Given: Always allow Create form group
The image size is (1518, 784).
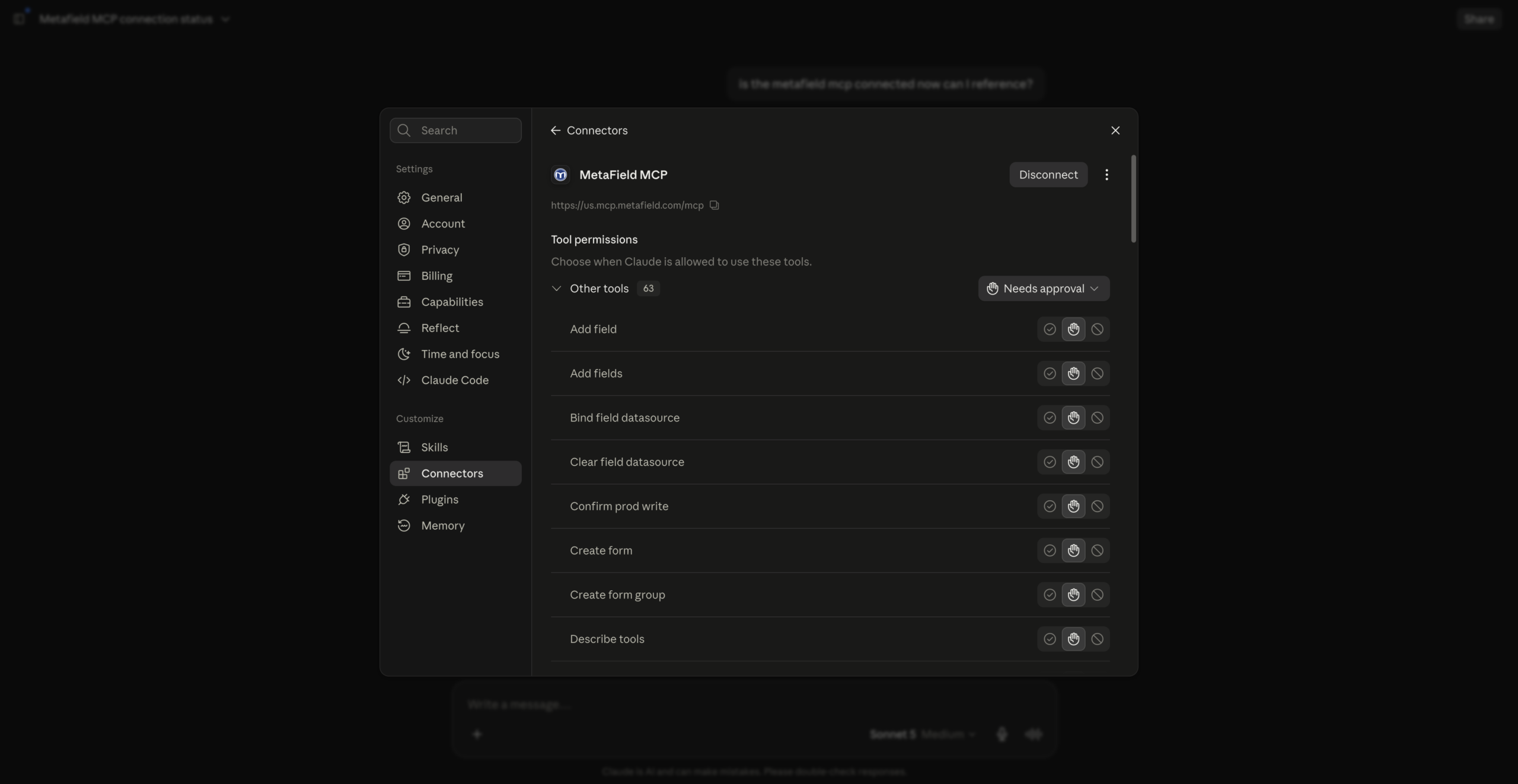Looking at the screenshot, I should point(1050,594).
